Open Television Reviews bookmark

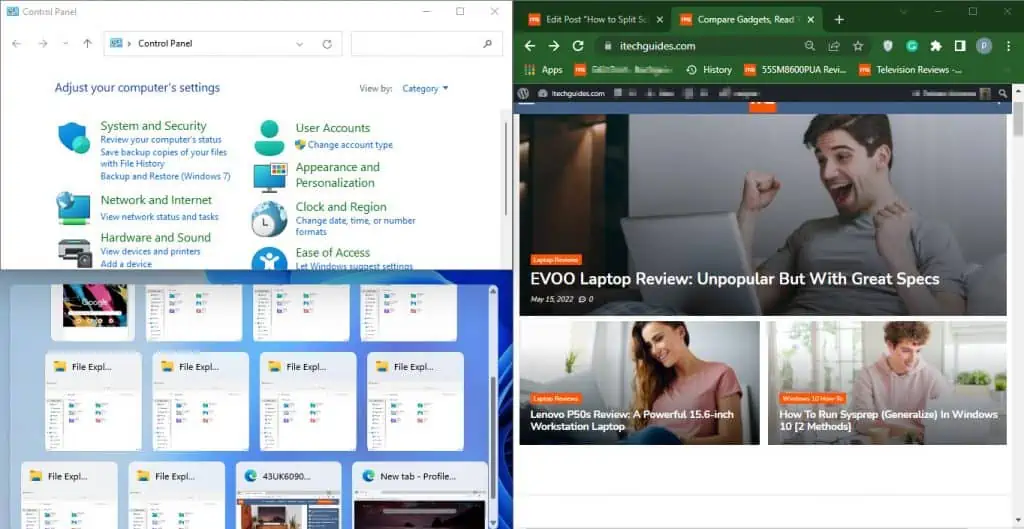pyautogui.click(x=910, y=69)
